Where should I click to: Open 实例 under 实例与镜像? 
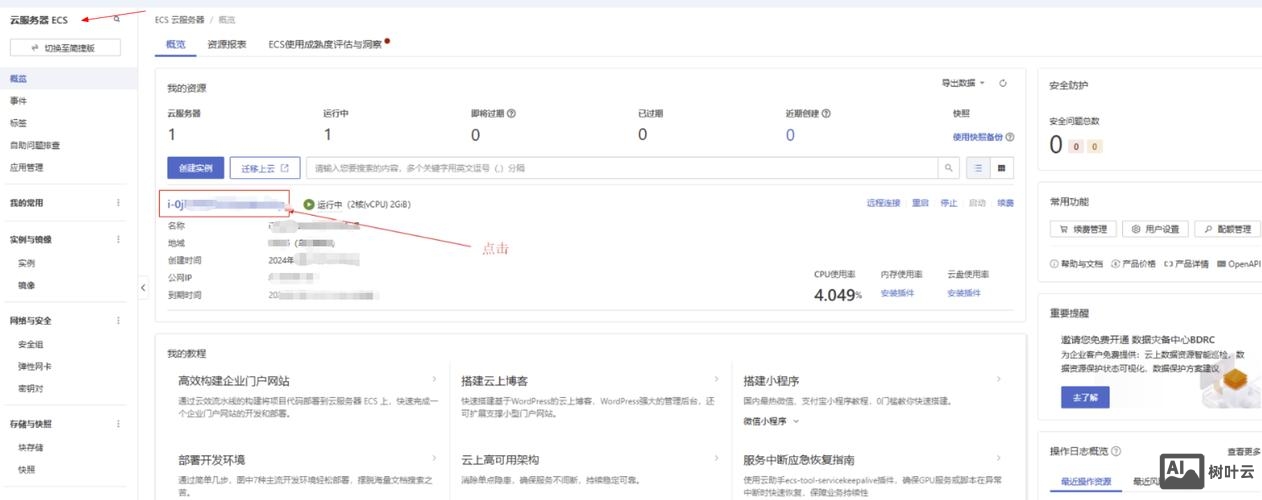coord(27,263)
